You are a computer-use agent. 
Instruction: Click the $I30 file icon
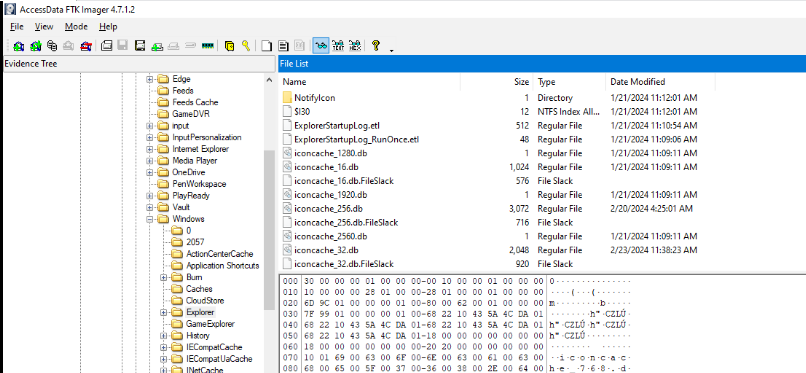[x=287, y=111]
